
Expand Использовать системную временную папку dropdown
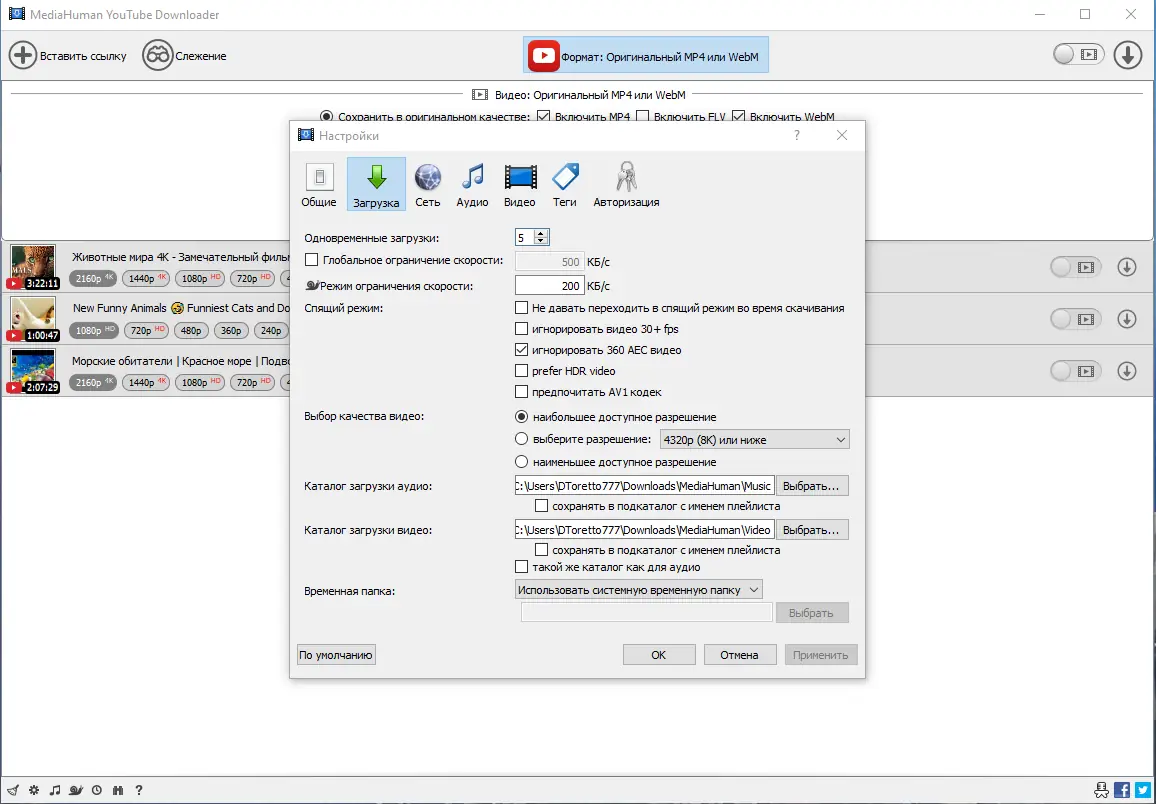coord(638,590)
